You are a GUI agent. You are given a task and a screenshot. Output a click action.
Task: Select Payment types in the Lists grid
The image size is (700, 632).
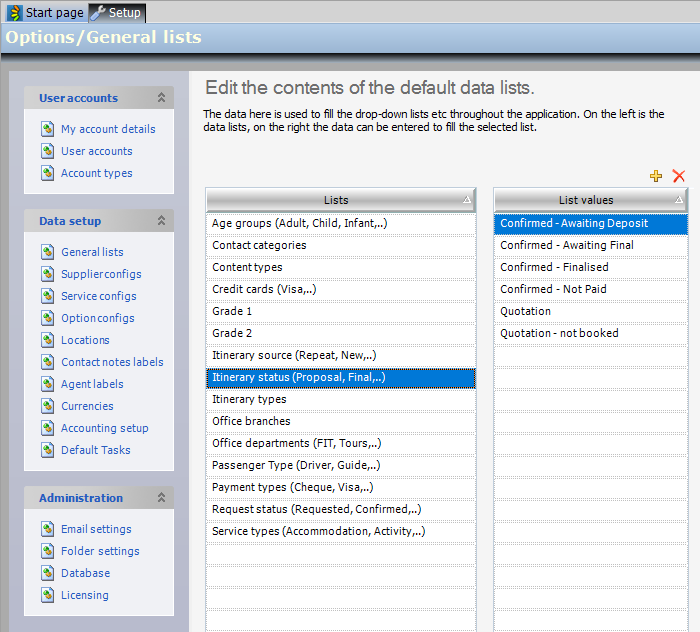pos(293,487)
